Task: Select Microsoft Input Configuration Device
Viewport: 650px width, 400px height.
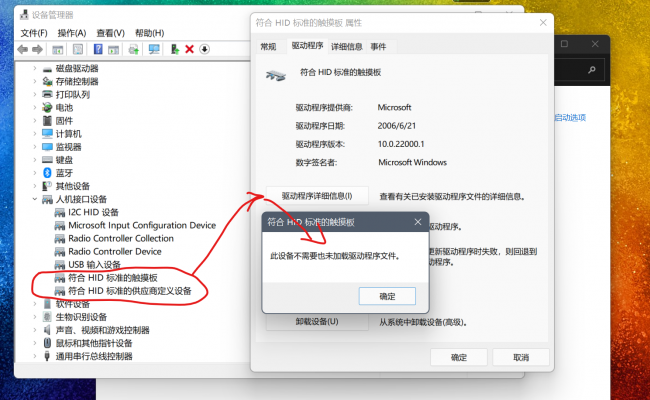Action: [142, 225]
